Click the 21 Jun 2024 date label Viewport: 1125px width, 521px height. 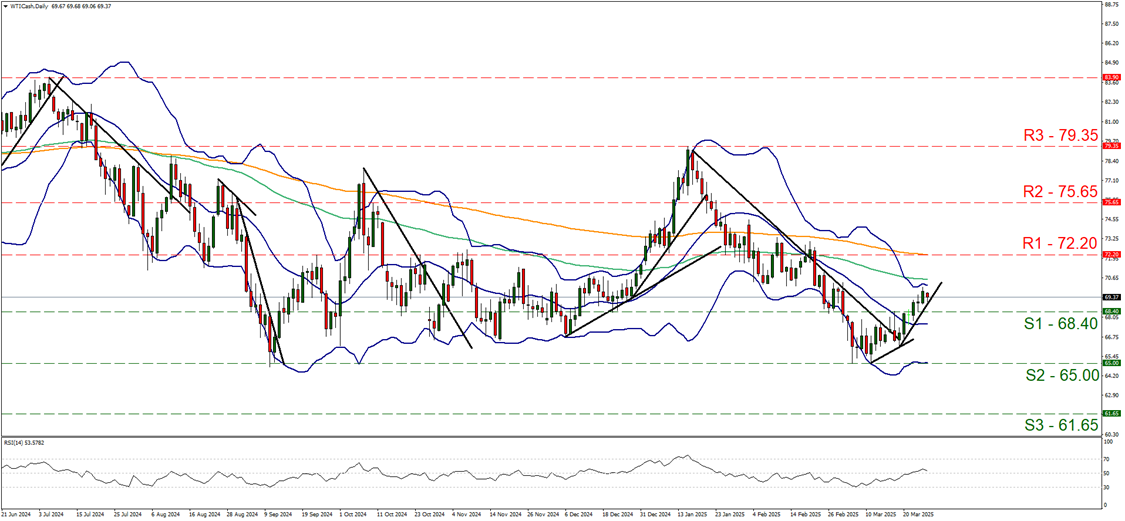[16, 516]
